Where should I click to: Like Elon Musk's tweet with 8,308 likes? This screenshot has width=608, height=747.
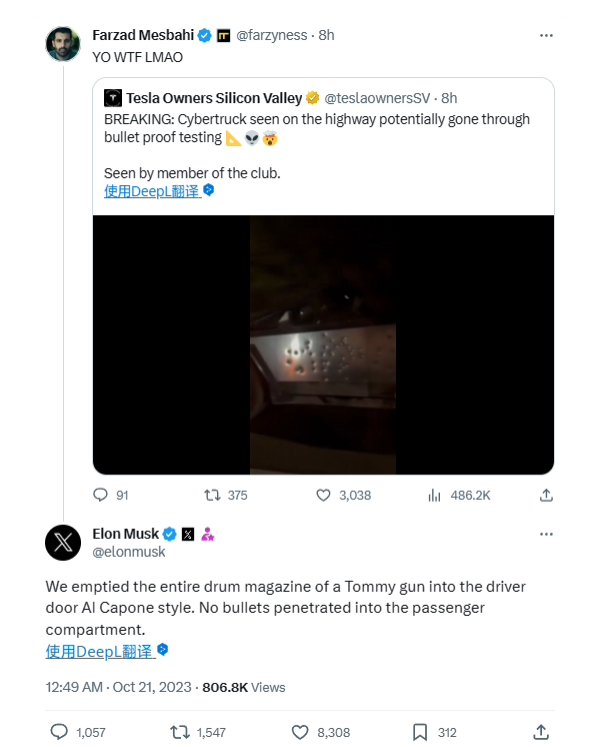(300, 732)
